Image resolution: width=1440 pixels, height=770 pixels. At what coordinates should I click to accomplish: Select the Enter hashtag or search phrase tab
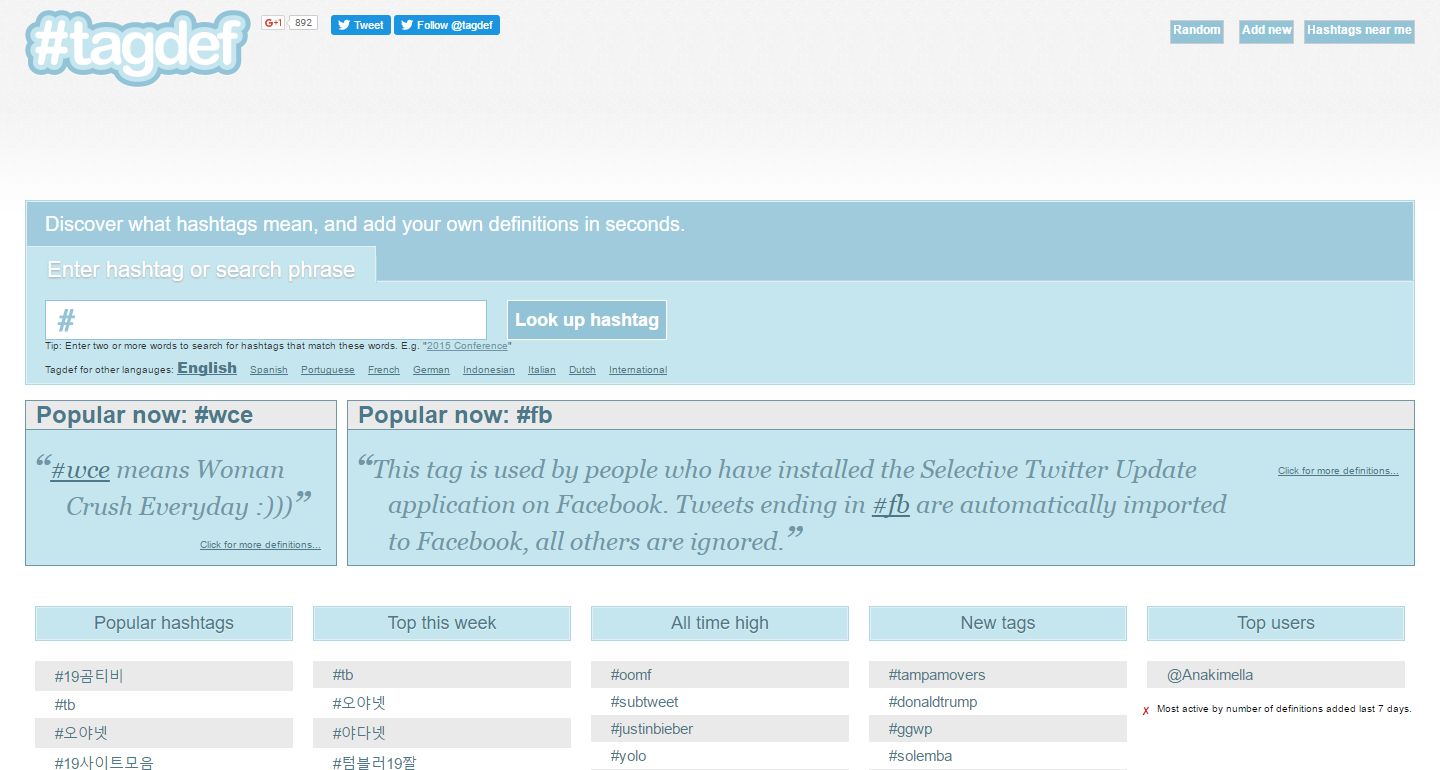pyautogui.click(x=201, y=269)
